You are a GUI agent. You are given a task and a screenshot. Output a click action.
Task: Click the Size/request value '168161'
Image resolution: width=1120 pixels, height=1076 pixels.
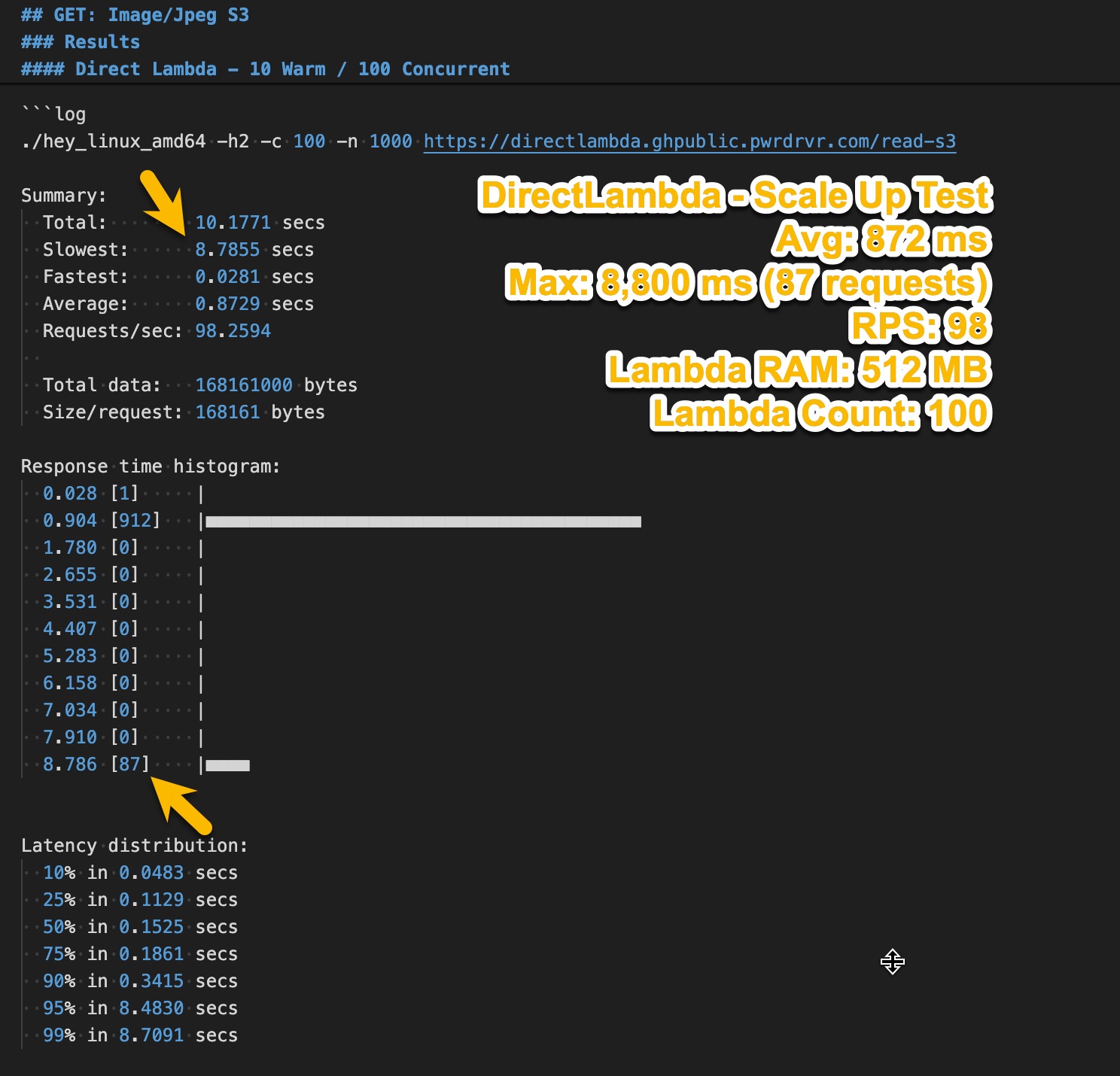point(227,412)
